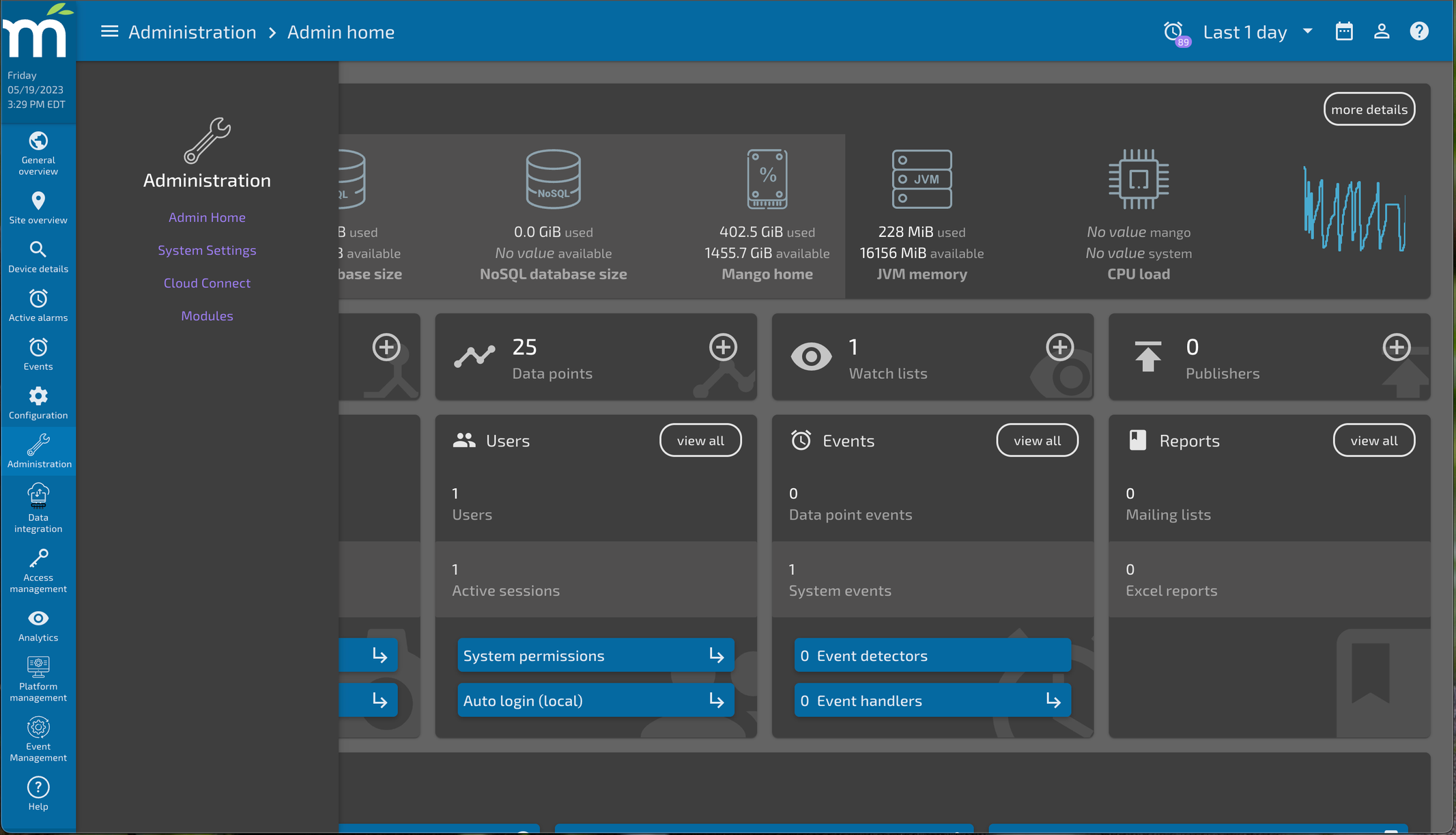Image resolution: width=1456 pixels, height=835 pixels.
Task: Open Platform management in the sidebar
Action: click(x=38, y=679)
